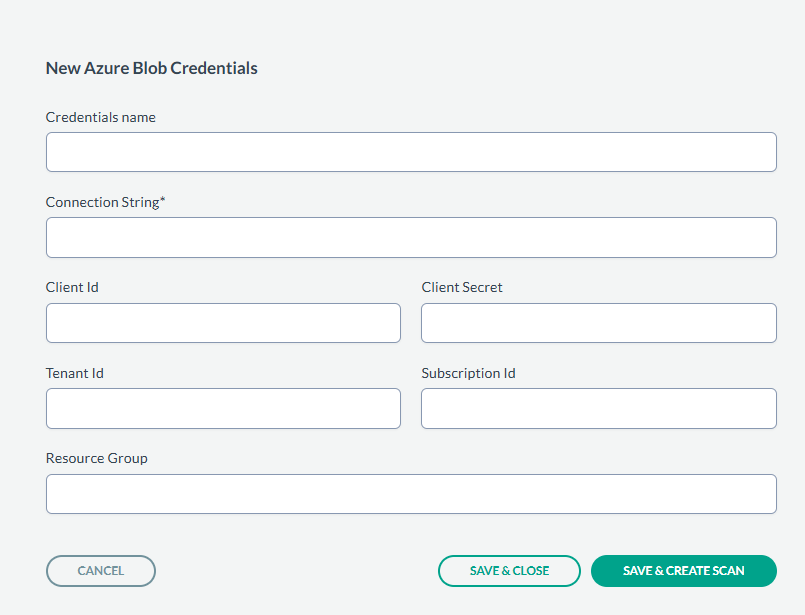Click into the Client Id field

pos(223,323)
